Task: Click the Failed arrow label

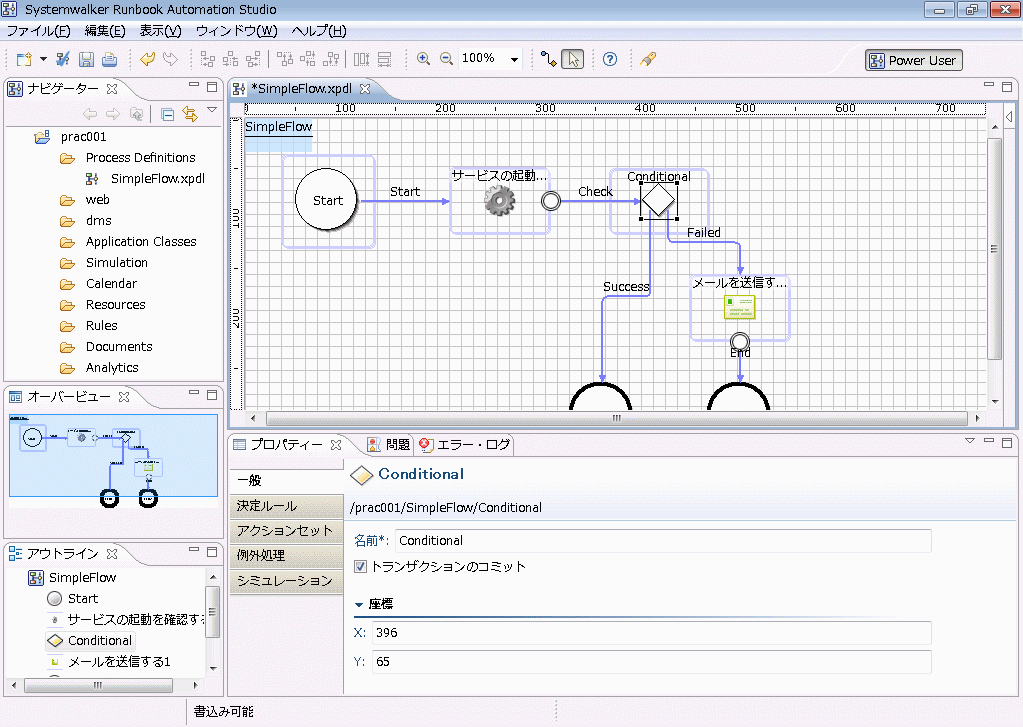Action: click(703, 233)
